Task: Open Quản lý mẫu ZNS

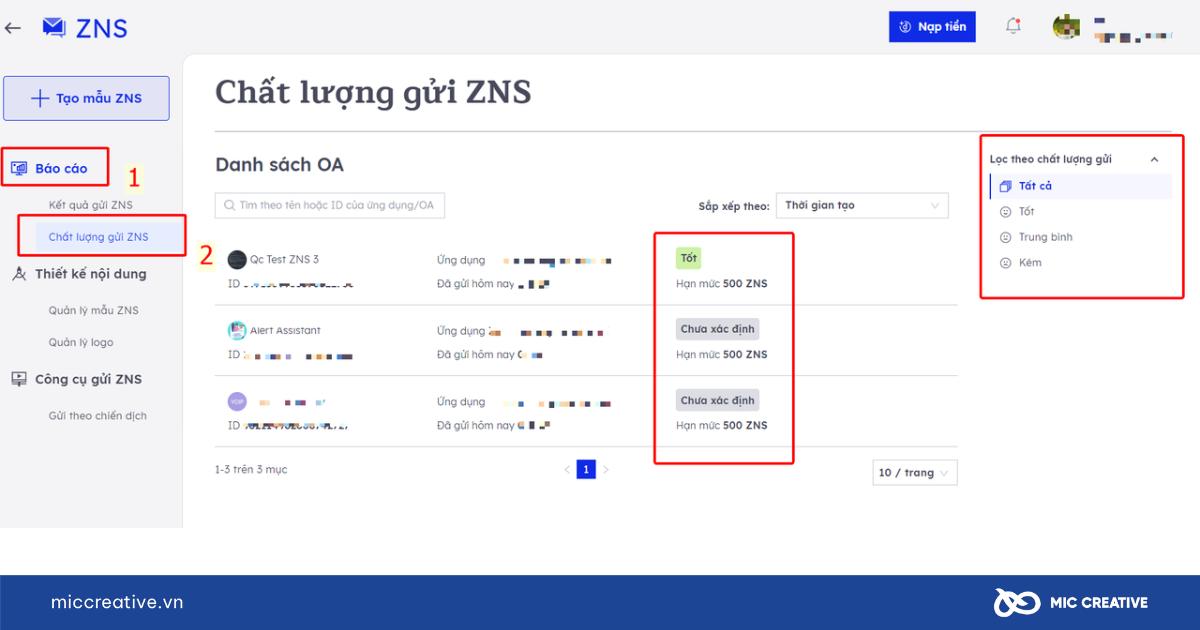Action: coord(94,310)
